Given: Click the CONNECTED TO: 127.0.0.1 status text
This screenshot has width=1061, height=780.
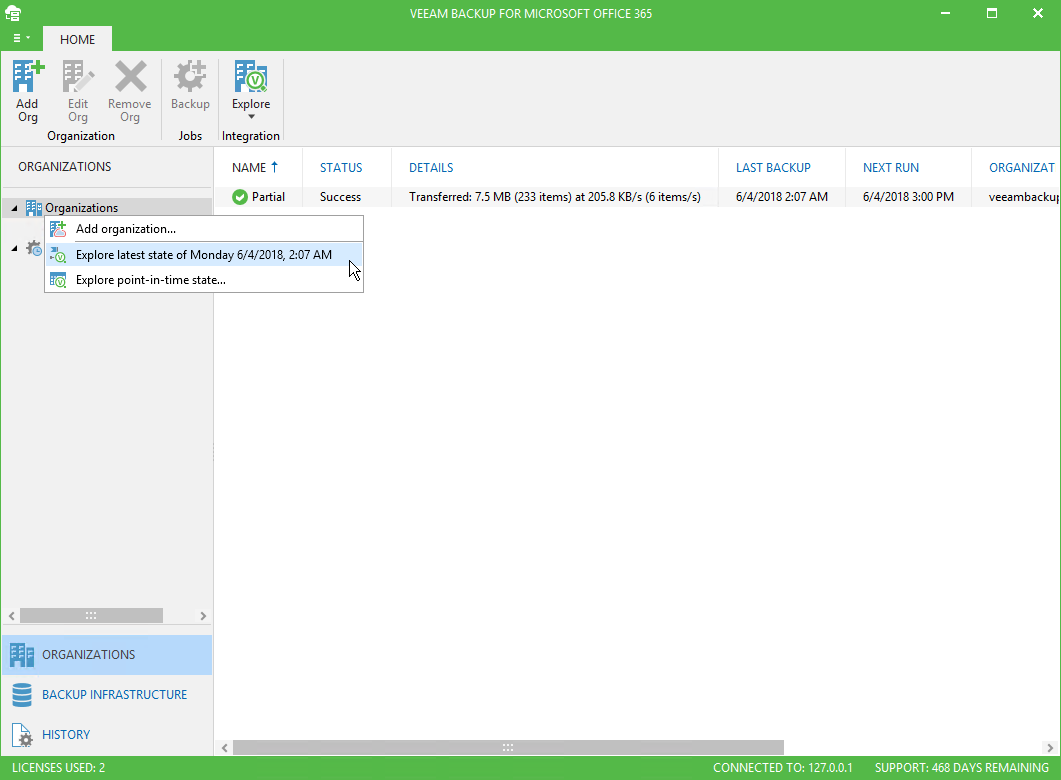Looking at the screenshot, I should [783, 768].
